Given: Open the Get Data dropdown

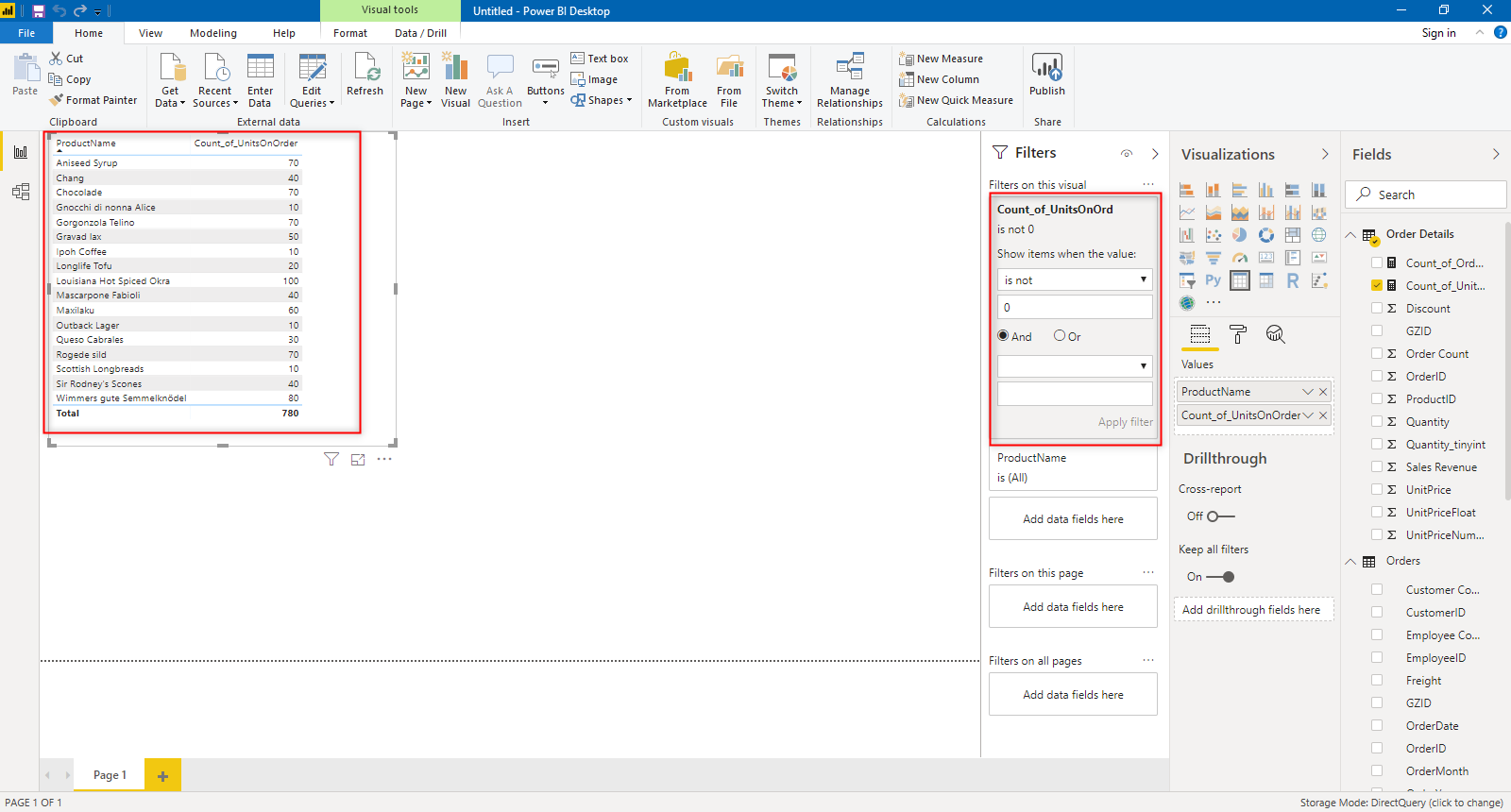Looking at the screenshot, I should (x=170, y=80).
